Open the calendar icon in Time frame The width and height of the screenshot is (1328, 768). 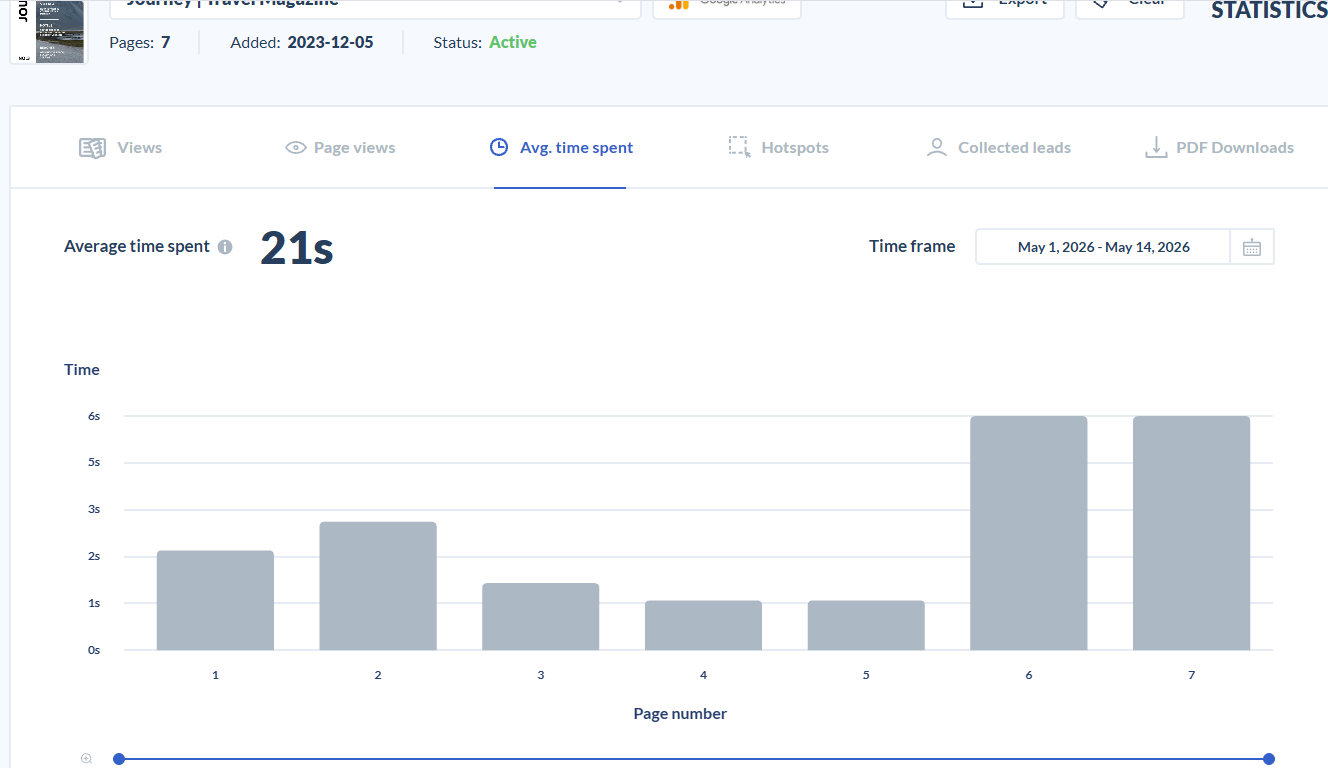[x=1252, y=247]
